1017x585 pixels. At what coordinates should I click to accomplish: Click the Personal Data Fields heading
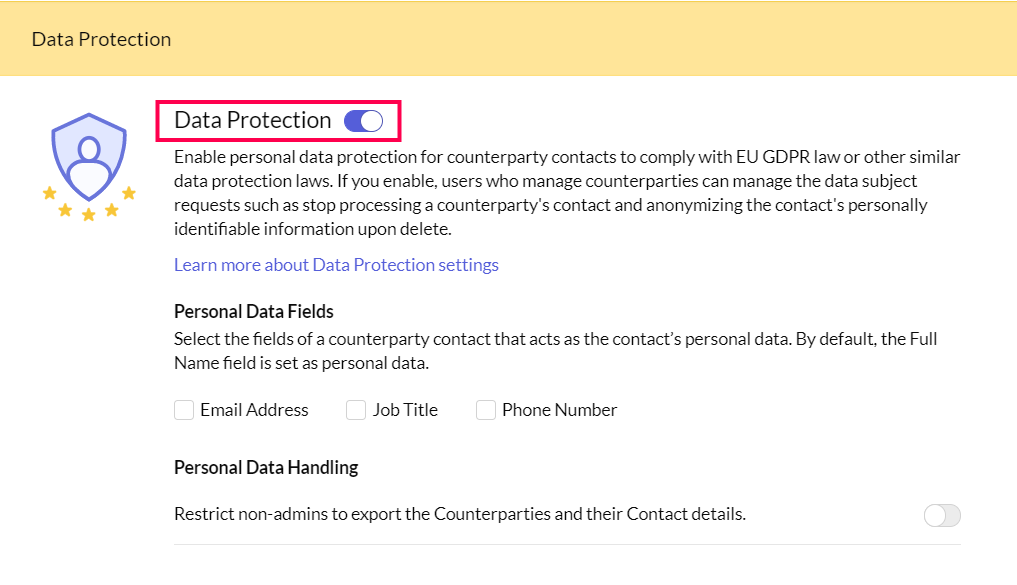pyautogui.click(x=254, y=311)
